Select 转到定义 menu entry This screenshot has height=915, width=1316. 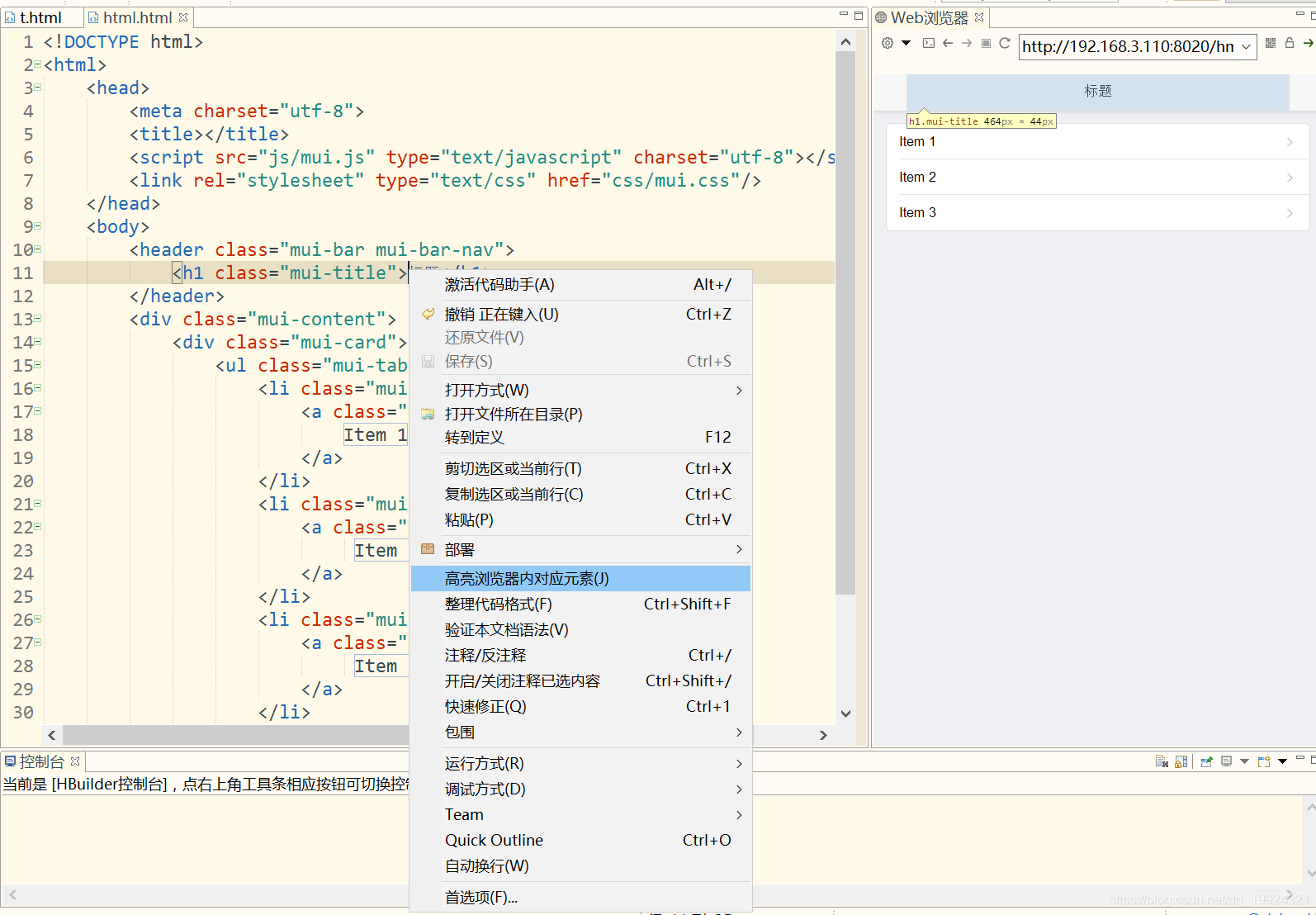580,438
